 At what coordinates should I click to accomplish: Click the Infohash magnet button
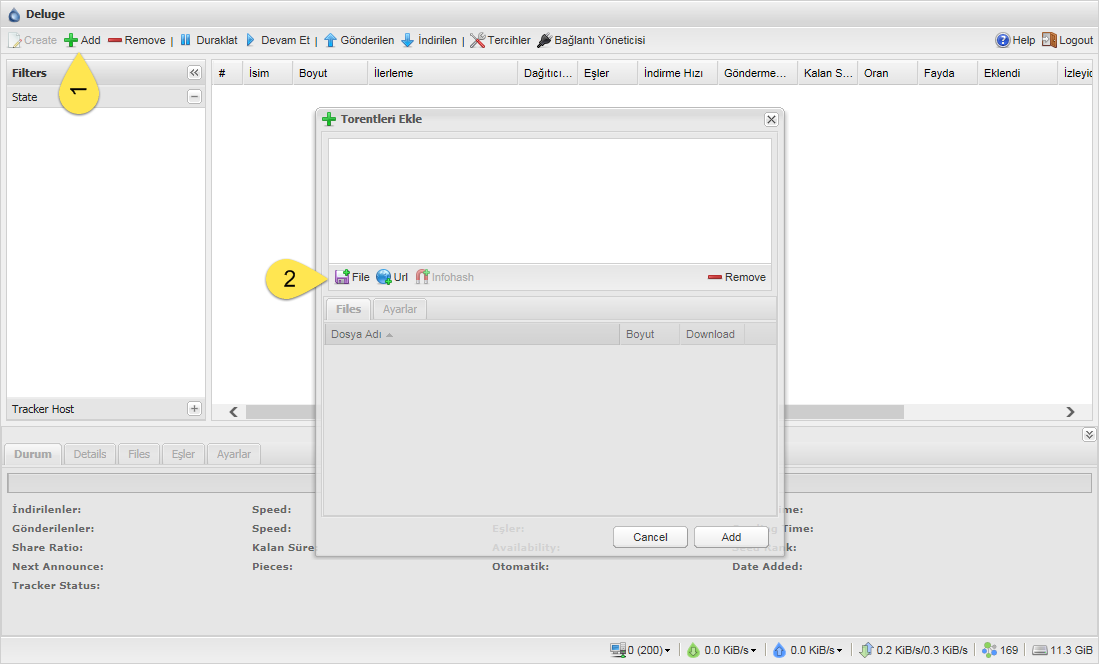[x=444, y=277]
